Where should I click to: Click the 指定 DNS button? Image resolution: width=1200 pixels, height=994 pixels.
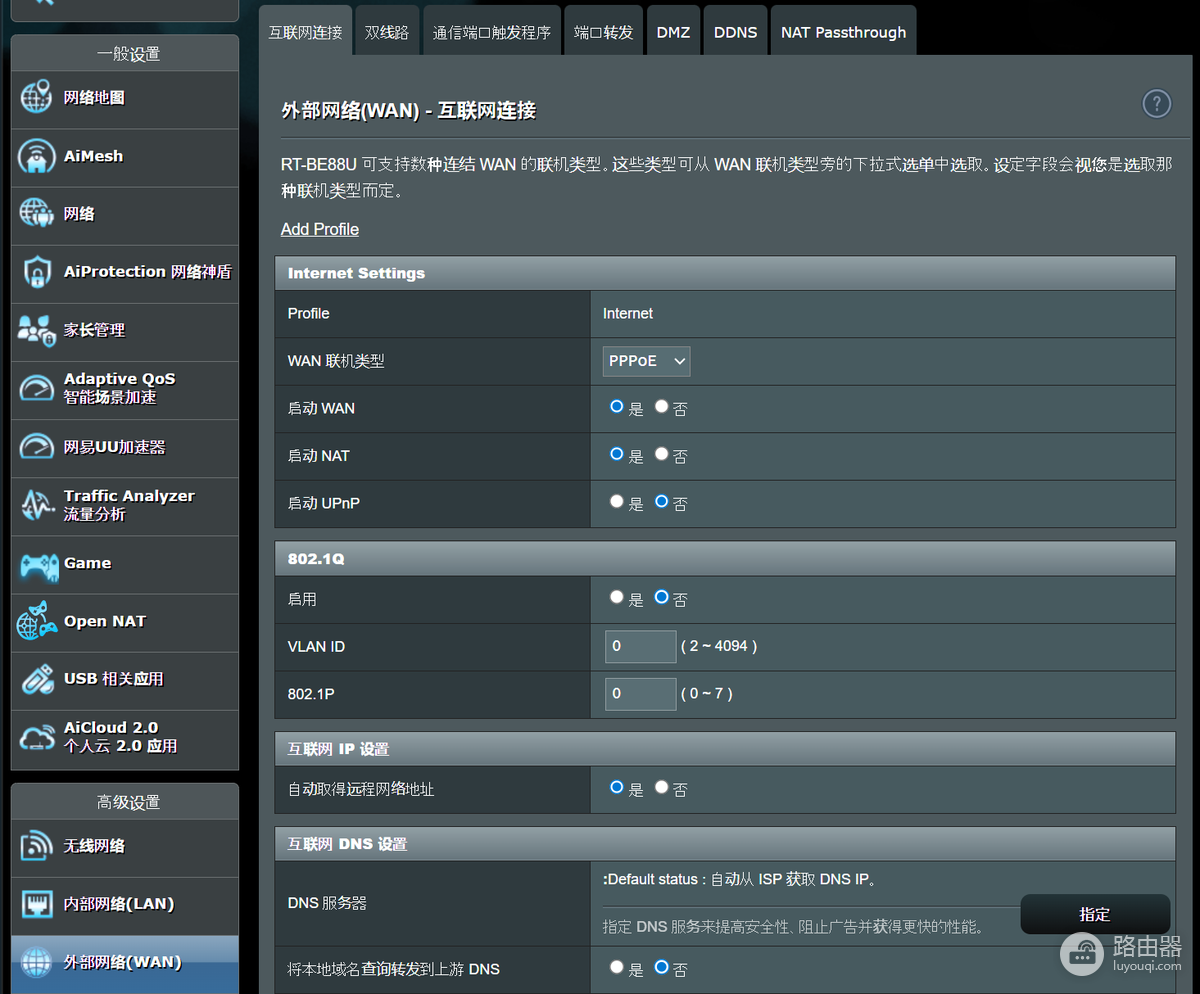[1095, 914]
